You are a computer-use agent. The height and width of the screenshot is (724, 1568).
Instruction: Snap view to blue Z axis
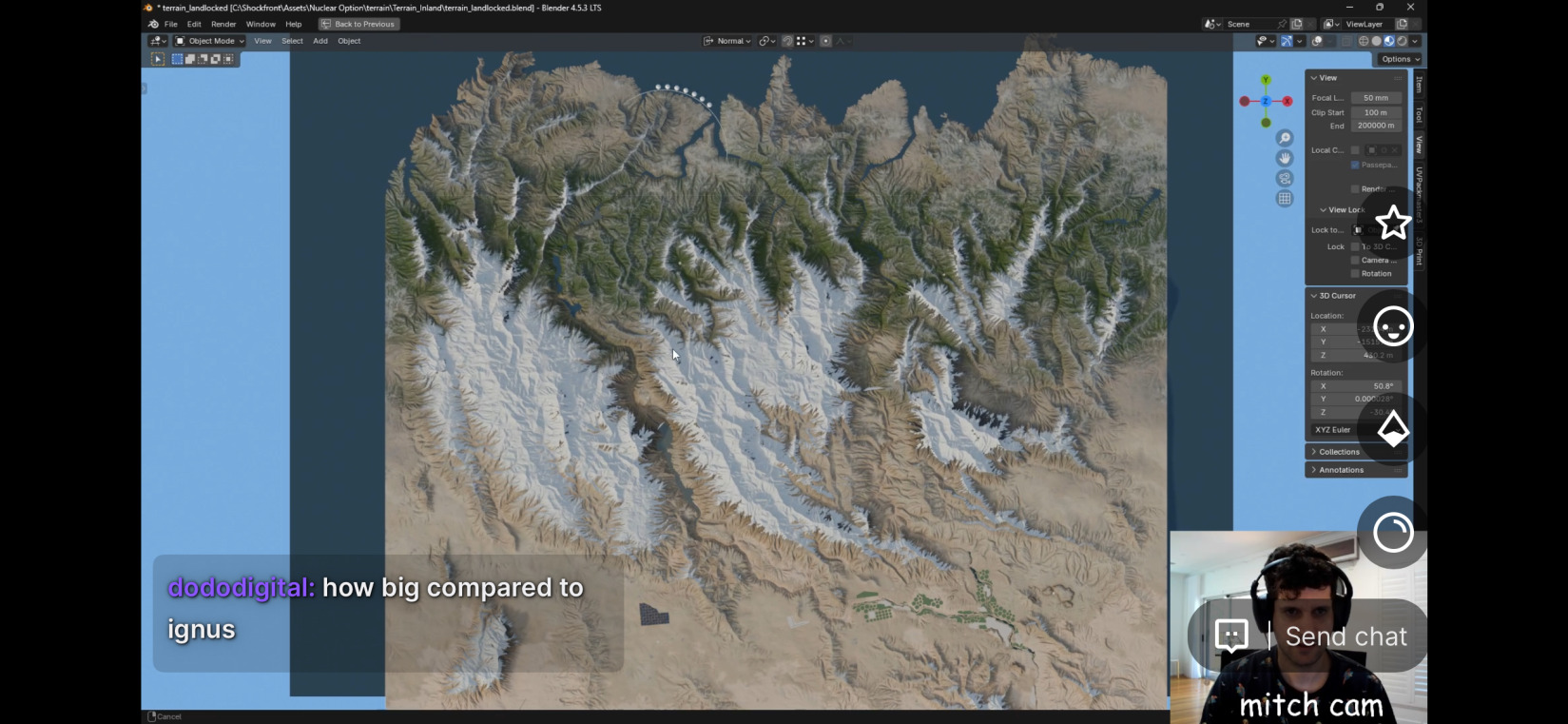point(1266,101)
